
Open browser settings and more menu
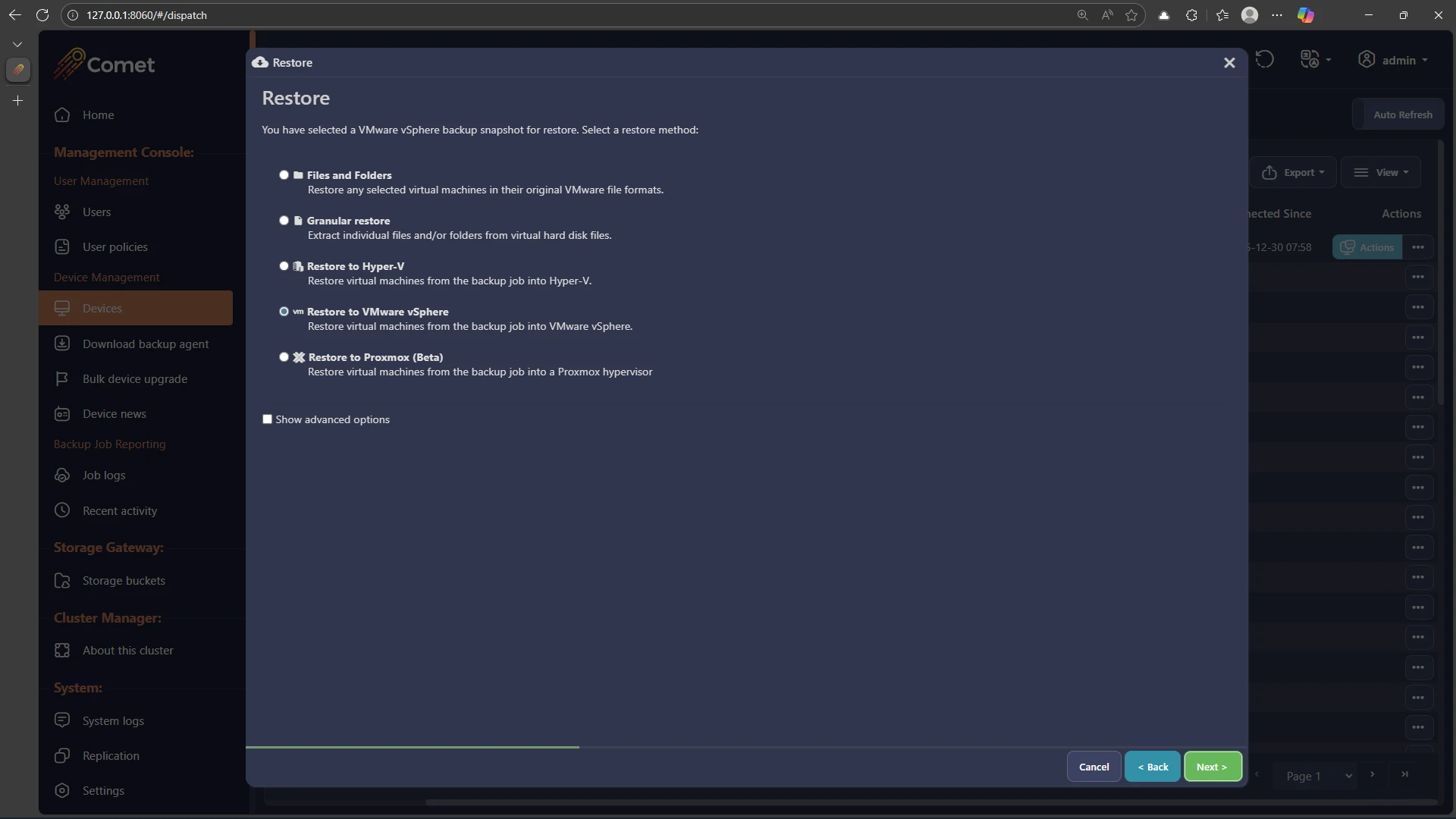[x=1277, y=15]
